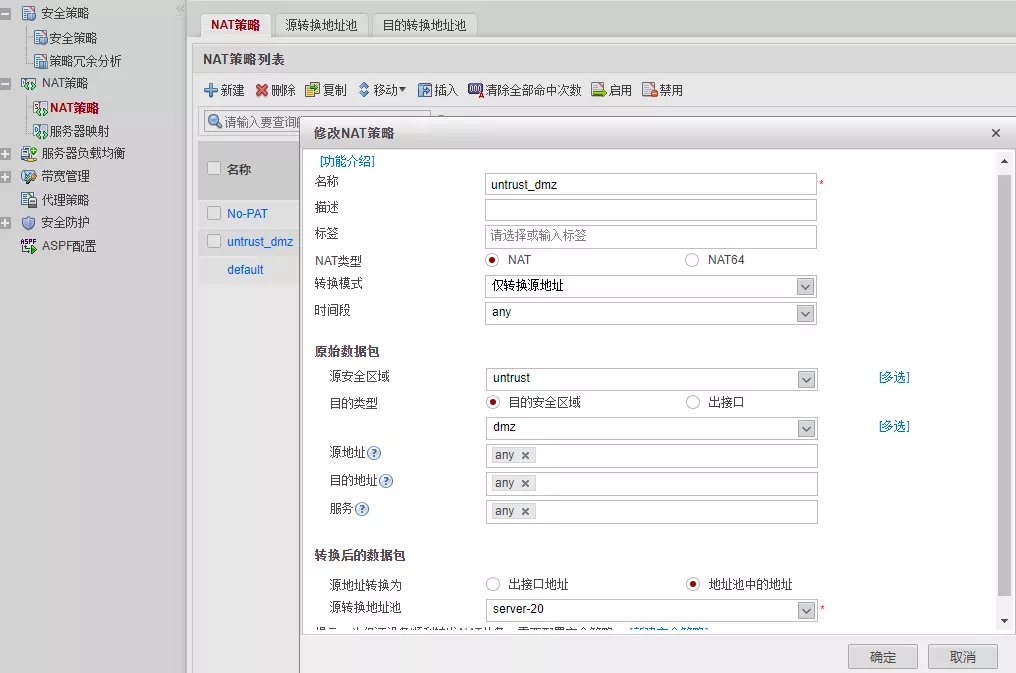Expand the 源安全区域 untrust dropdown
Image resolution: width=1016 pixels, height=673 pixels.
click(x=806, y=379)
